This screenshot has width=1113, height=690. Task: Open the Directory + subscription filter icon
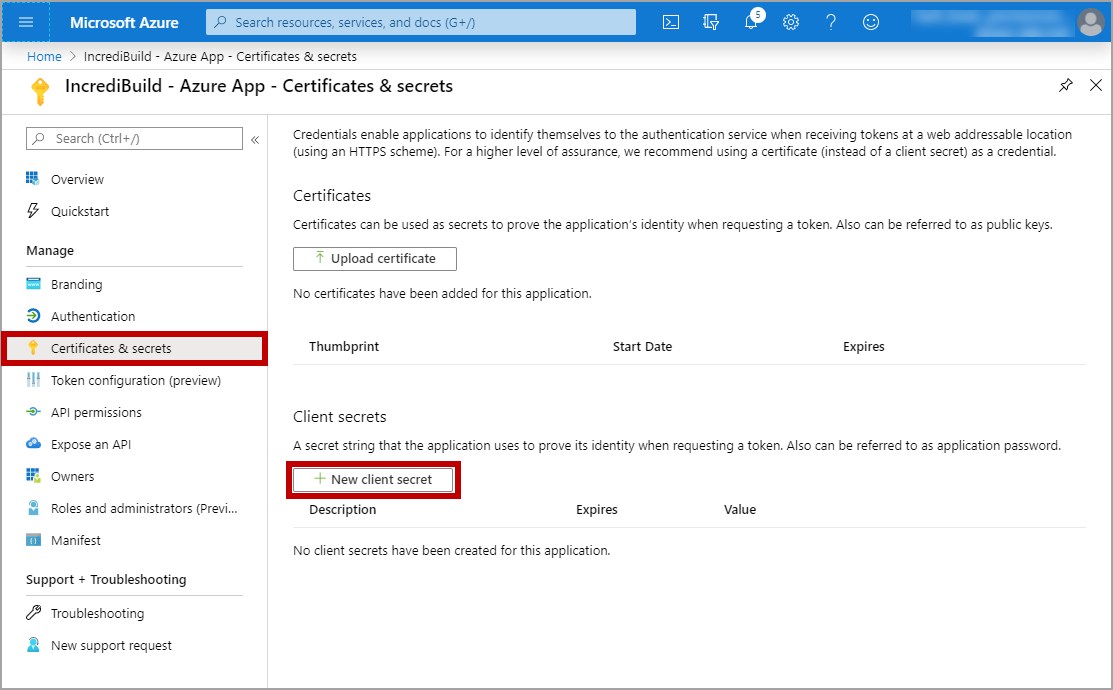tap(711, 22)
